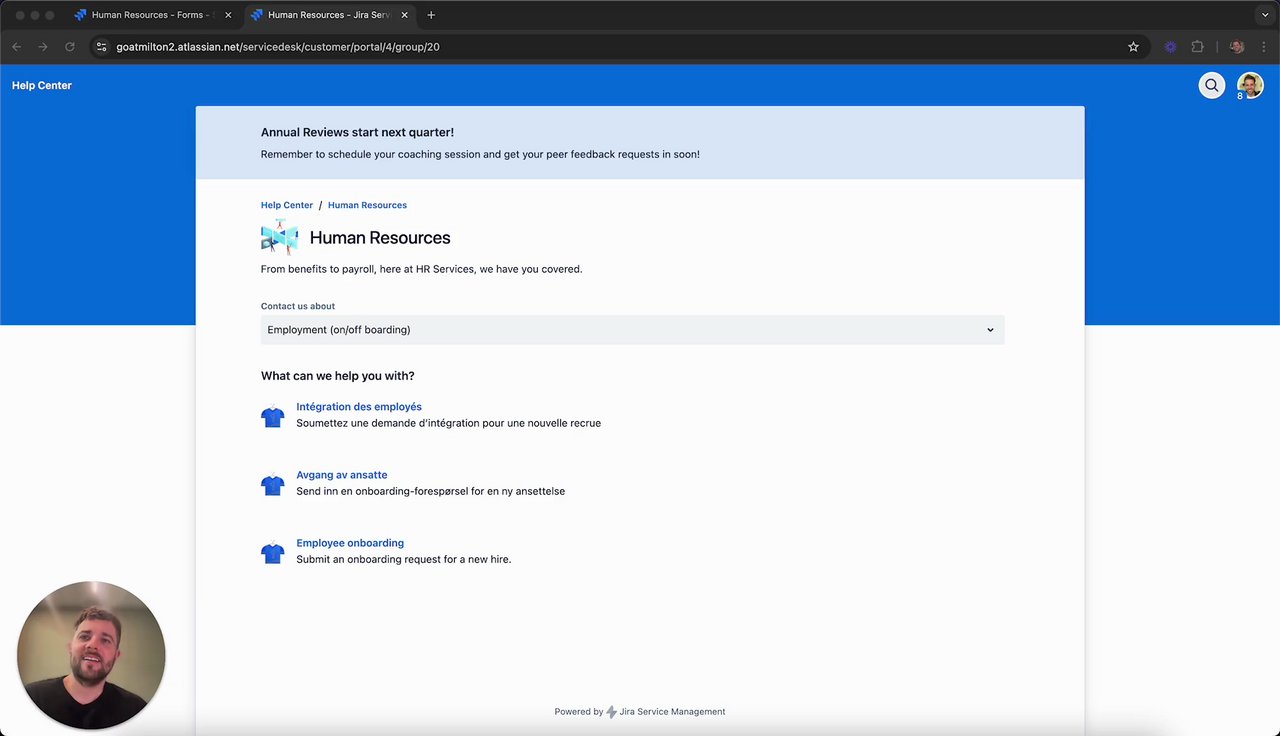Click the shirt icon beside Employee onboarding
Viewport: 1280px width, 736px height.
[273, 552]
